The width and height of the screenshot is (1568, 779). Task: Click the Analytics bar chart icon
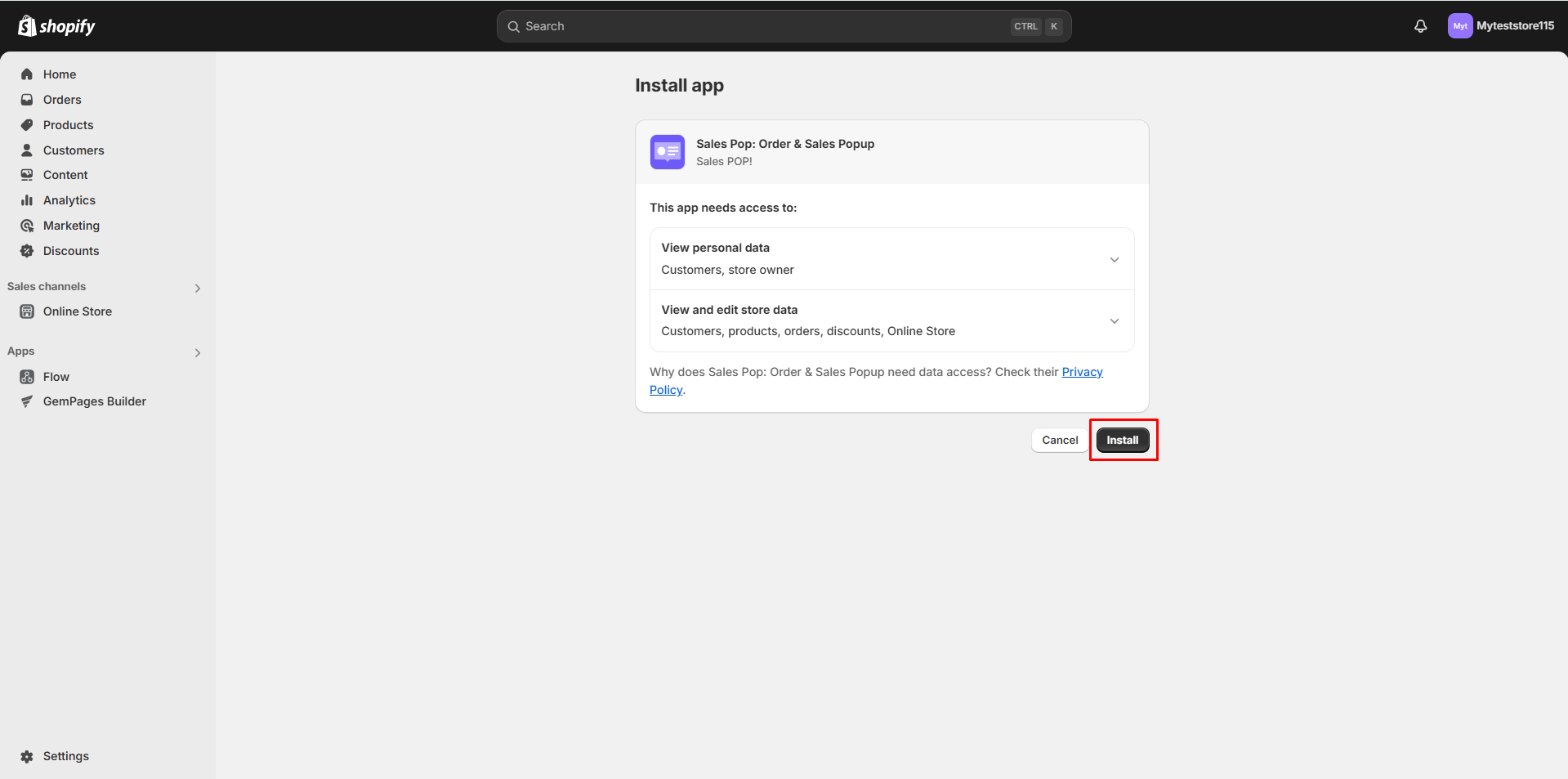coord(27,200)
